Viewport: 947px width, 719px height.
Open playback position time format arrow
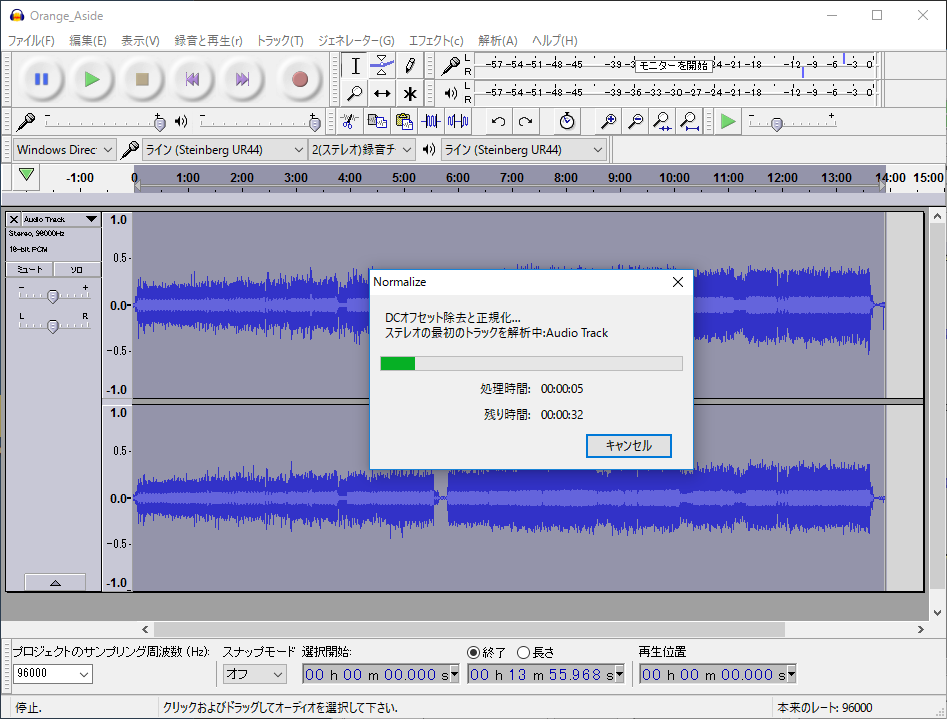point(791,674)
